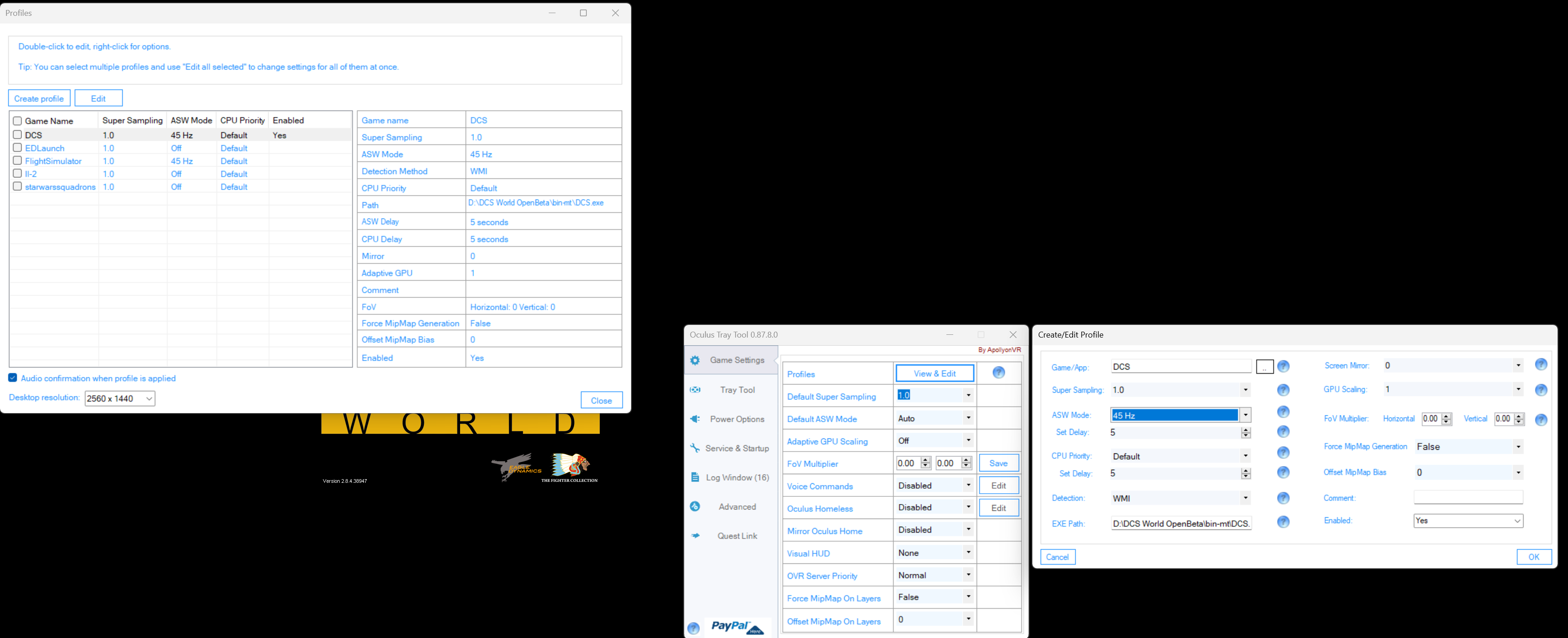The width and height of the screenshot is (1568, 638).
Task: Open Power Options tab
Action: [x=731, y=419]
